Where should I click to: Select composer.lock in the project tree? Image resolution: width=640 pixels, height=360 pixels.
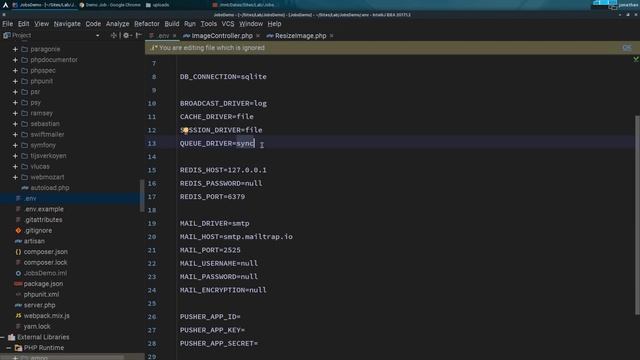(x=45, y=262)
